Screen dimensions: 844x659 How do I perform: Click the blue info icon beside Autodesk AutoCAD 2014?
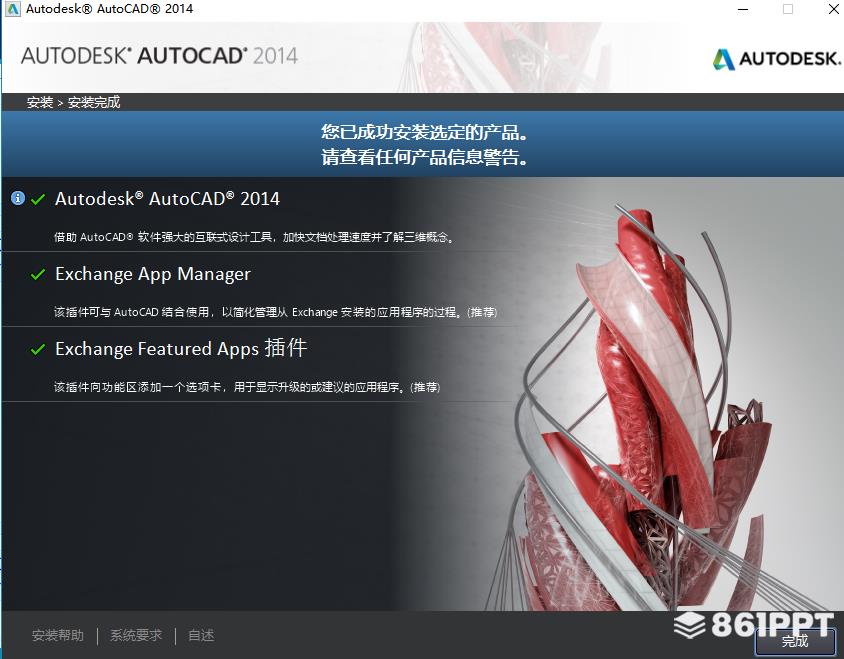18,198
